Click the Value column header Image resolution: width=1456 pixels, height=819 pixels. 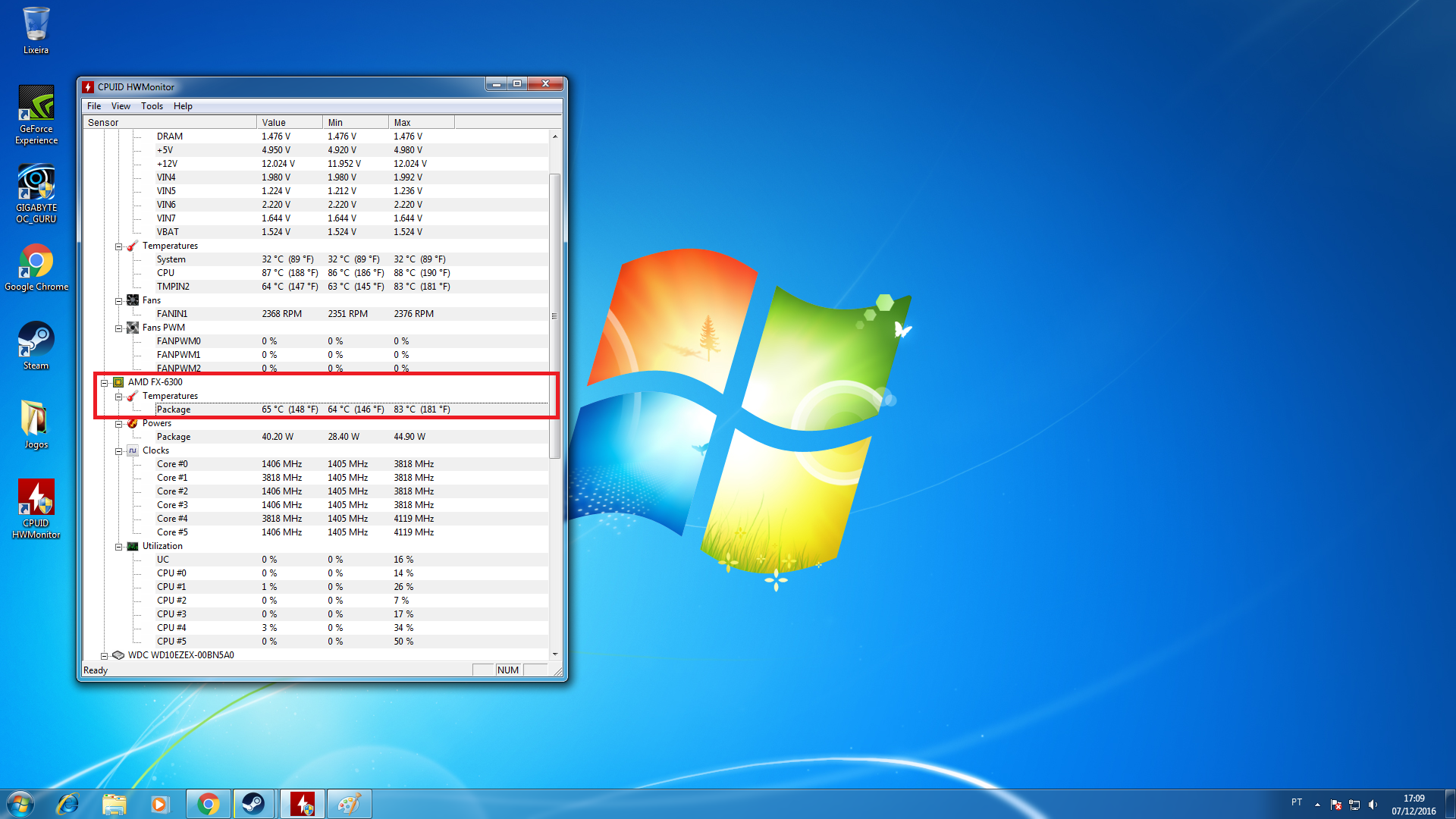tap(290, 123)
